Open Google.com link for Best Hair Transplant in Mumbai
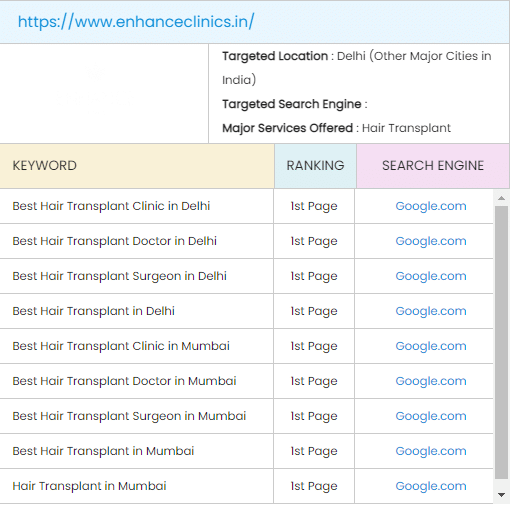Image resolution: width=515 pixels, height=509 pixels. [x=431, y=451]
